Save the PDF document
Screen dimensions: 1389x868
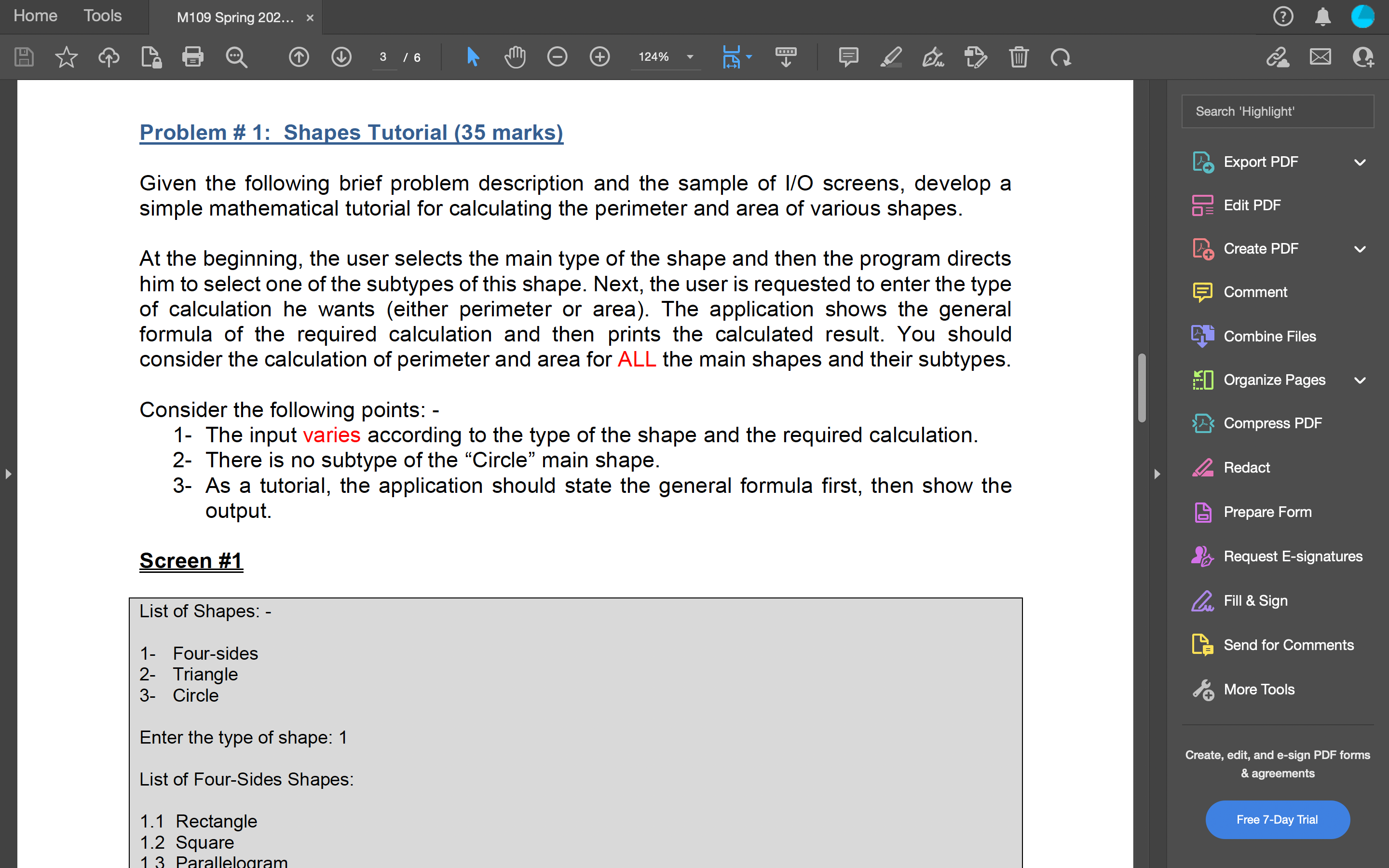pos(23,57)
